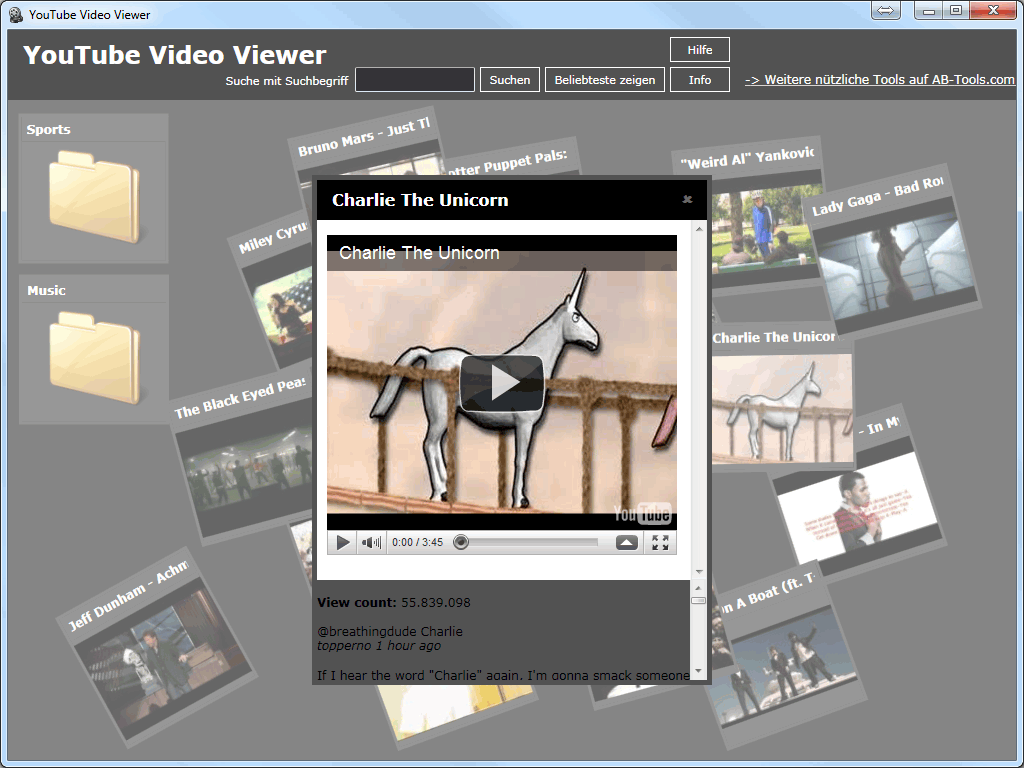Click the Beliebteste zeigen button
The image size is (1024, 768).
tap(604, 79)
